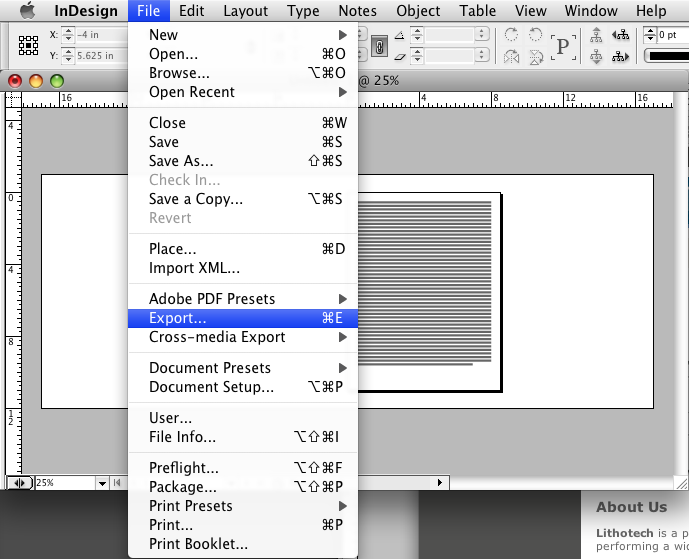Viewport: 689px width, 559px height.
Task: Click the striped text page thumbnail on canvas
Action: pos(429,292)
